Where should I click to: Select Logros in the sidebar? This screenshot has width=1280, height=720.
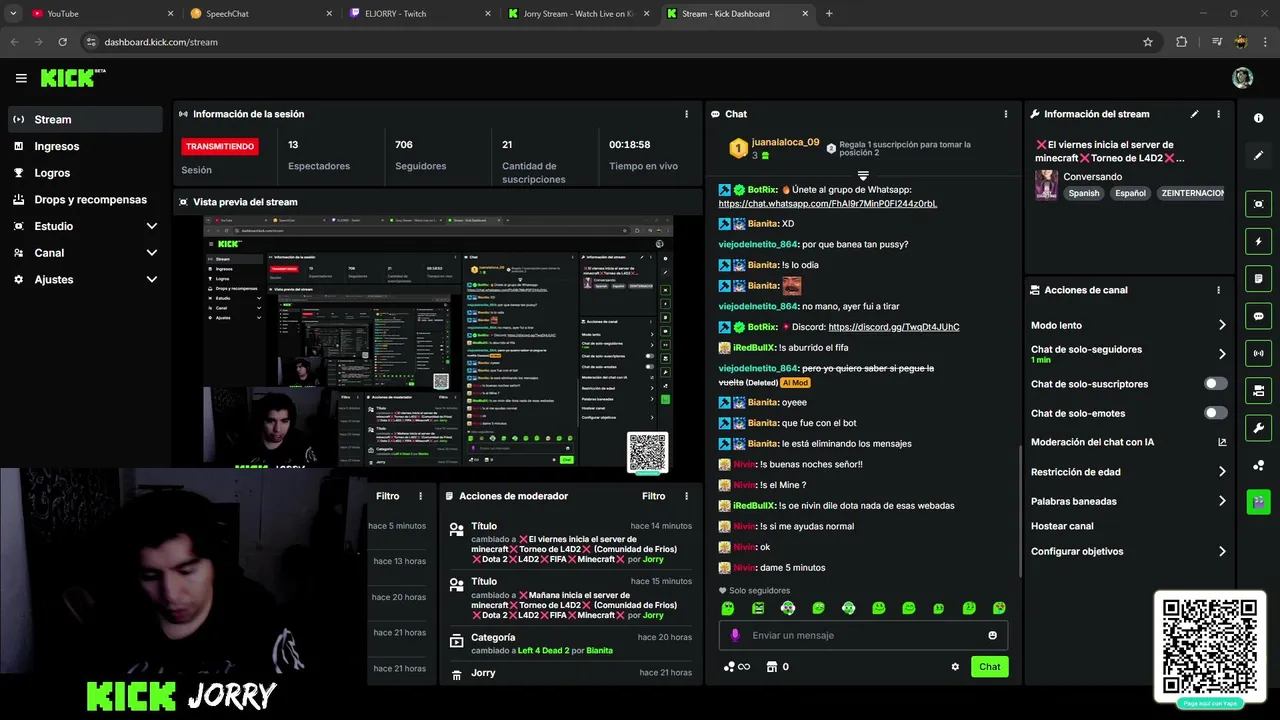point(86,173)
